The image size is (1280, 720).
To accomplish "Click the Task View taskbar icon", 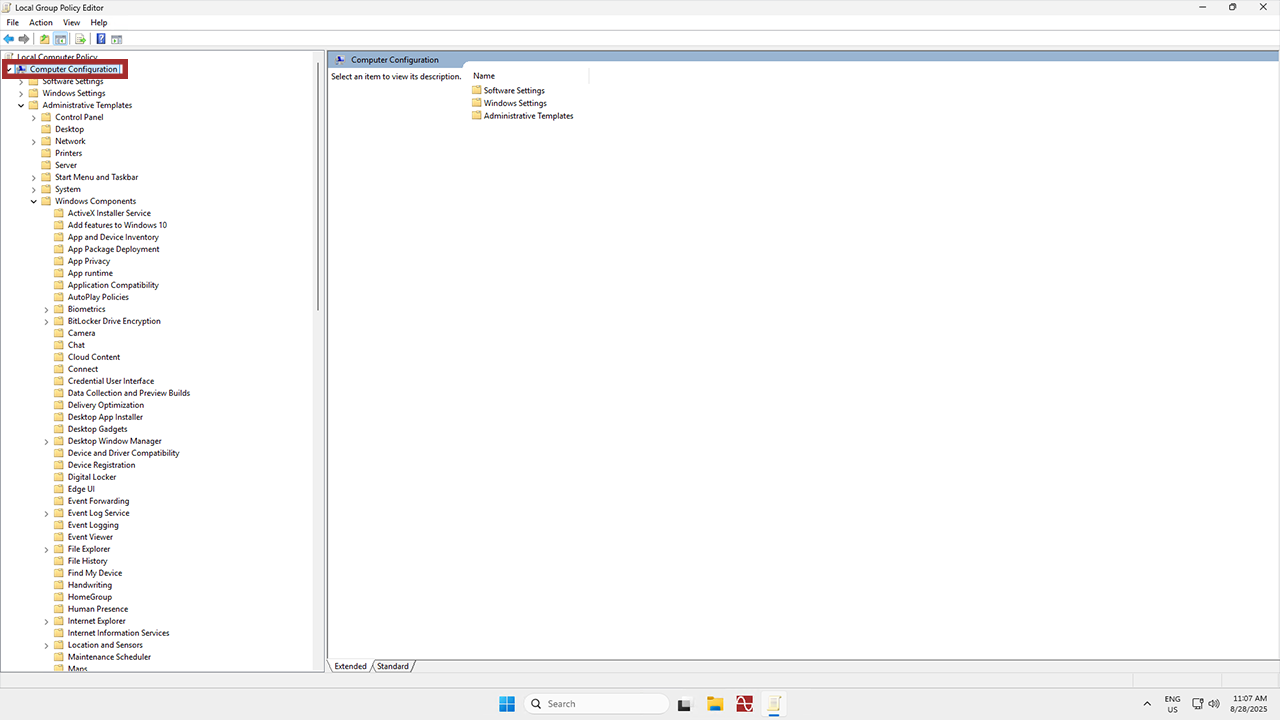I will [684, 704].
